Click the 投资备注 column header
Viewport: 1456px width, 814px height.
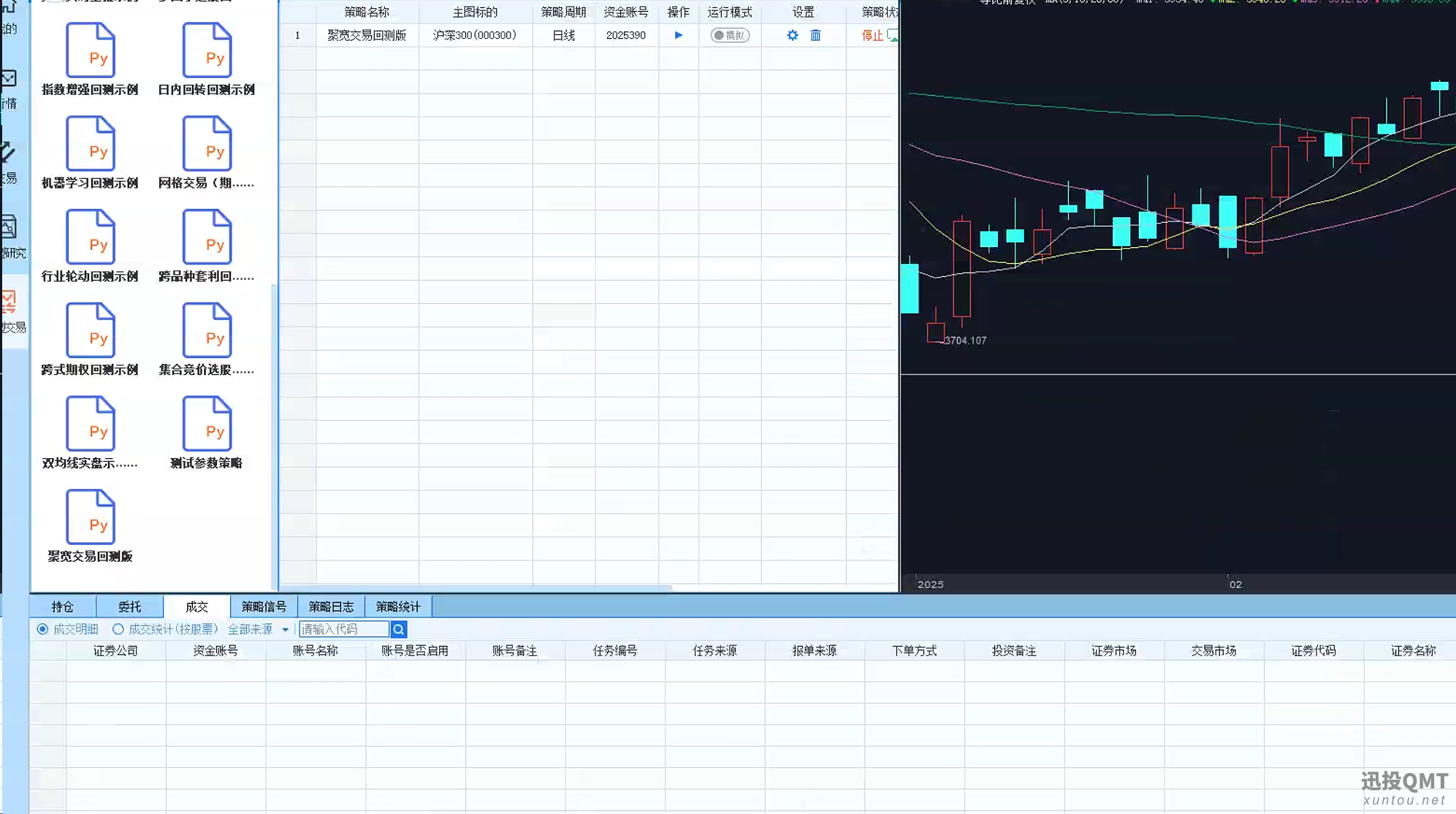(1014, 650)
